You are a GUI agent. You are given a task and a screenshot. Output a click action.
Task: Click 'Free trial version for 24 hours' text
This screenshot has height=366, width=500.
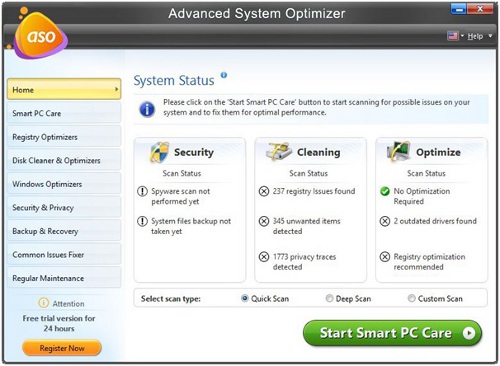59,323
